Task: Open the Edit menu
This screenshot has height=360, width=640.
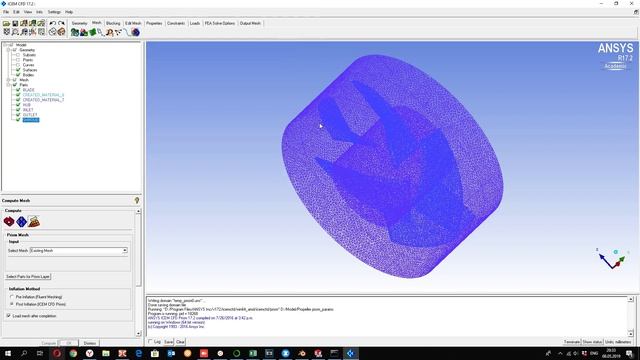Action: pyautogui.click(x=16, y=12)
